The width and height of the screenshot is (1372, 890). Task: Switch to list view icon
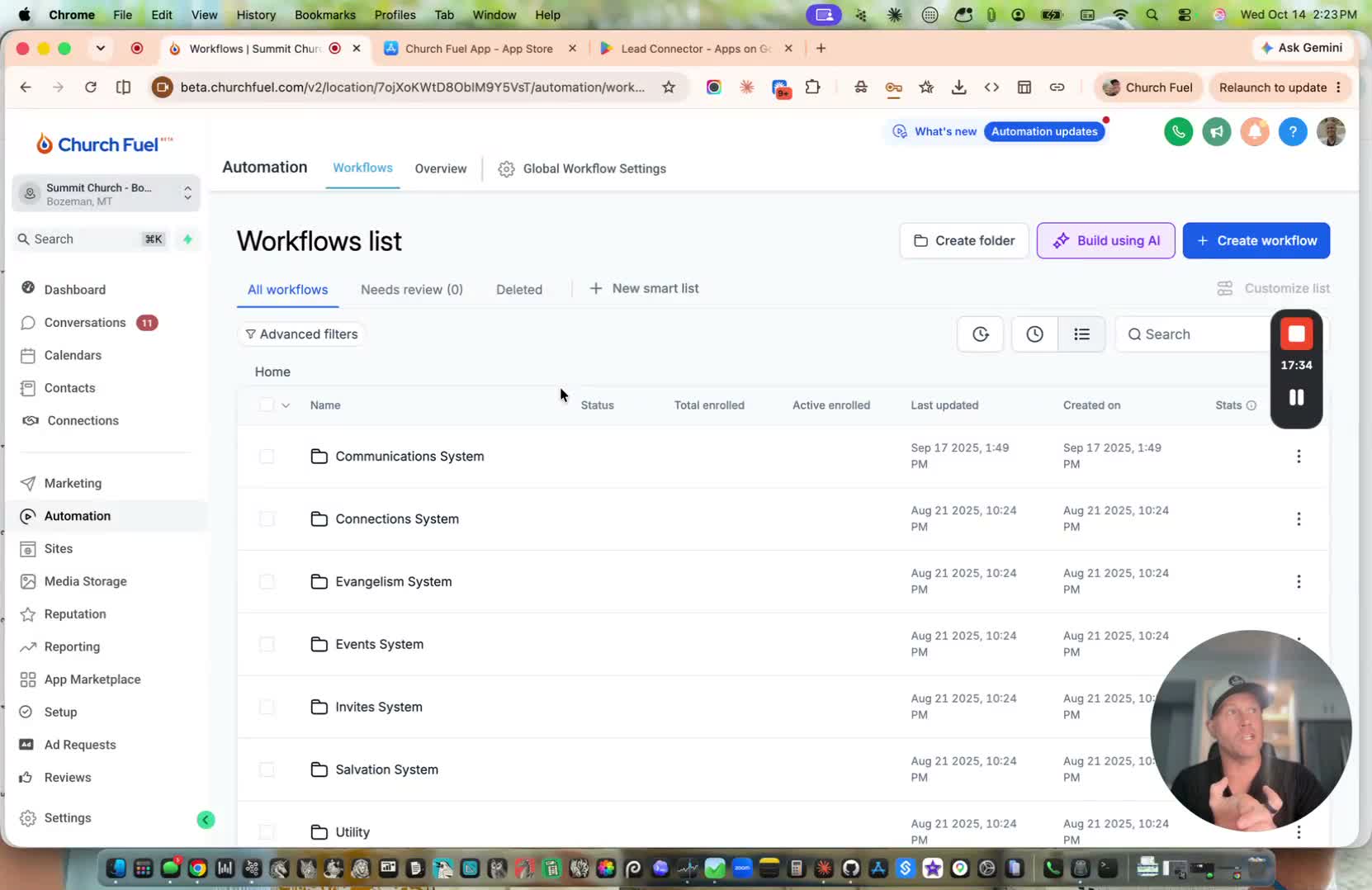(1081, 334)
